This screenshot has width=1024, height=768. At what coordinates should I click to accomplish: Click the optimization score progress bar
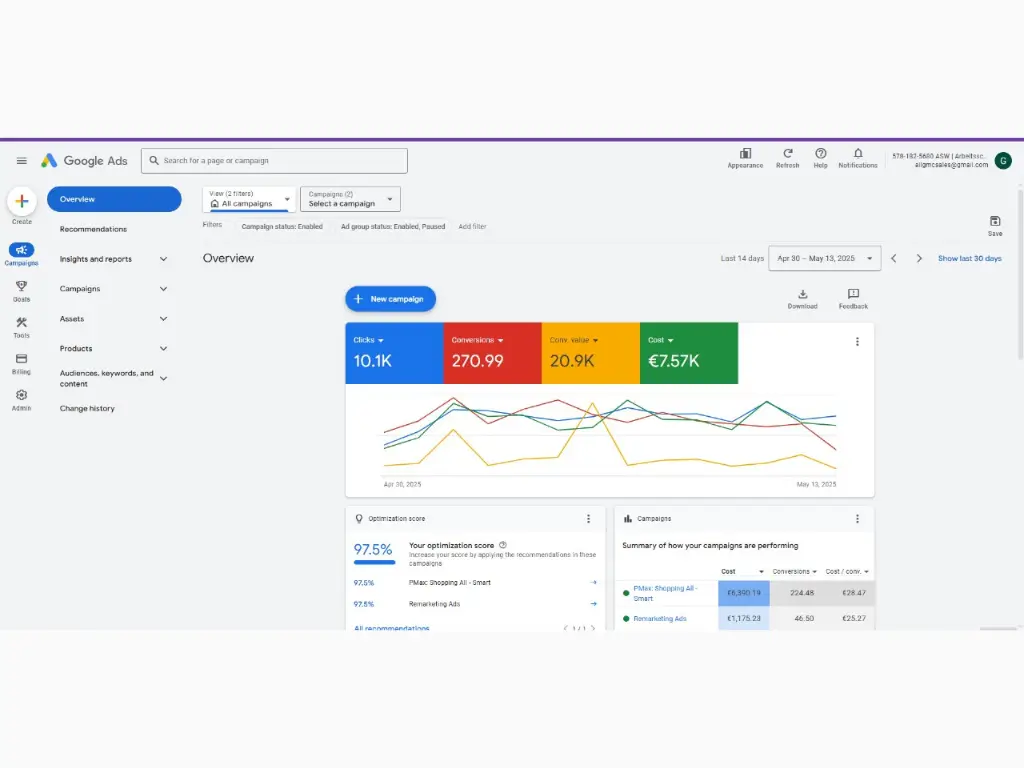click(374, 562)
